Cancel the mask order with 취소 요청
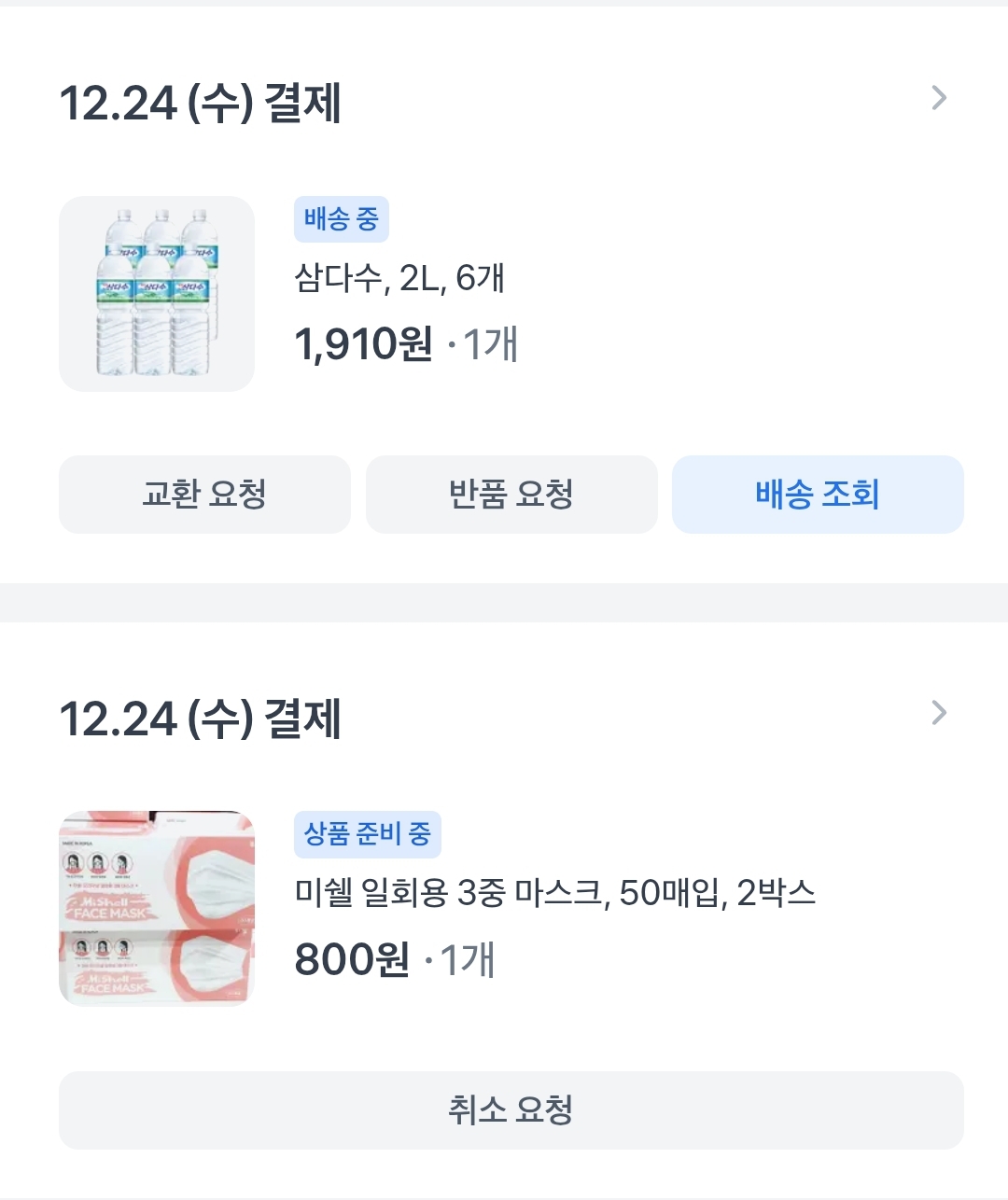1008x1200 pixels. 511,1110
